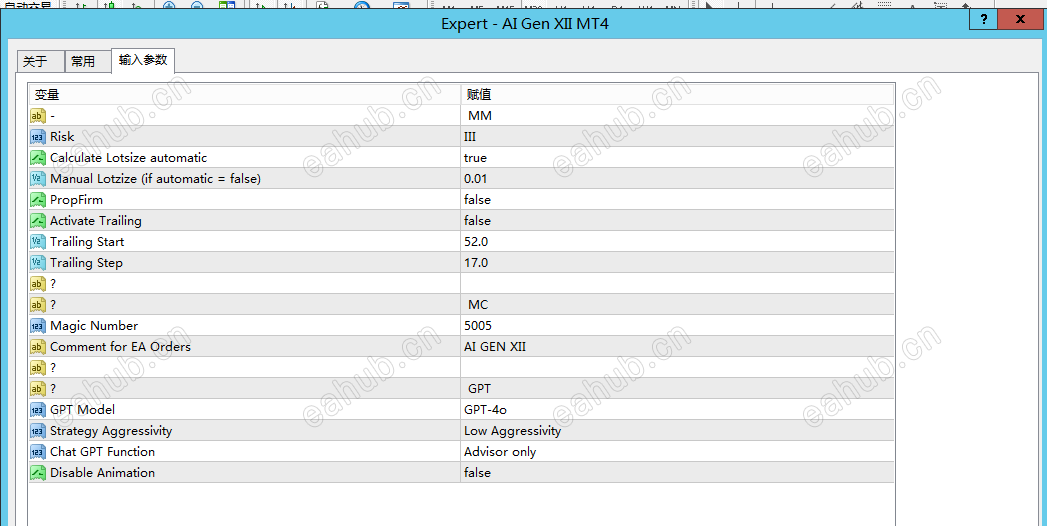
Task: Select the Risk value III
Action: click(470, 137)
